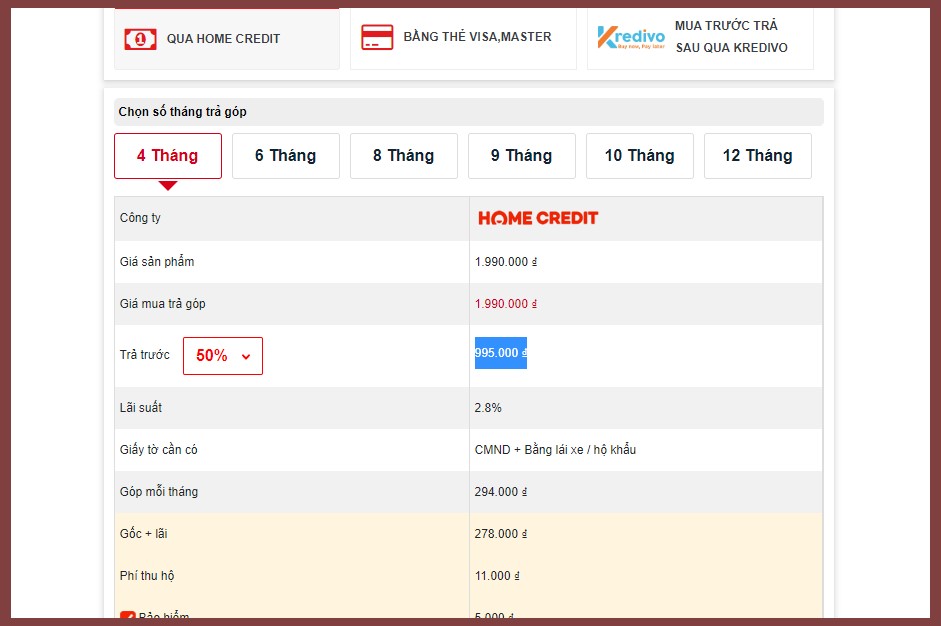Click the Giấy tờ cần có label
The width and height of the screenshot is (941, 626).
[158, 450]
